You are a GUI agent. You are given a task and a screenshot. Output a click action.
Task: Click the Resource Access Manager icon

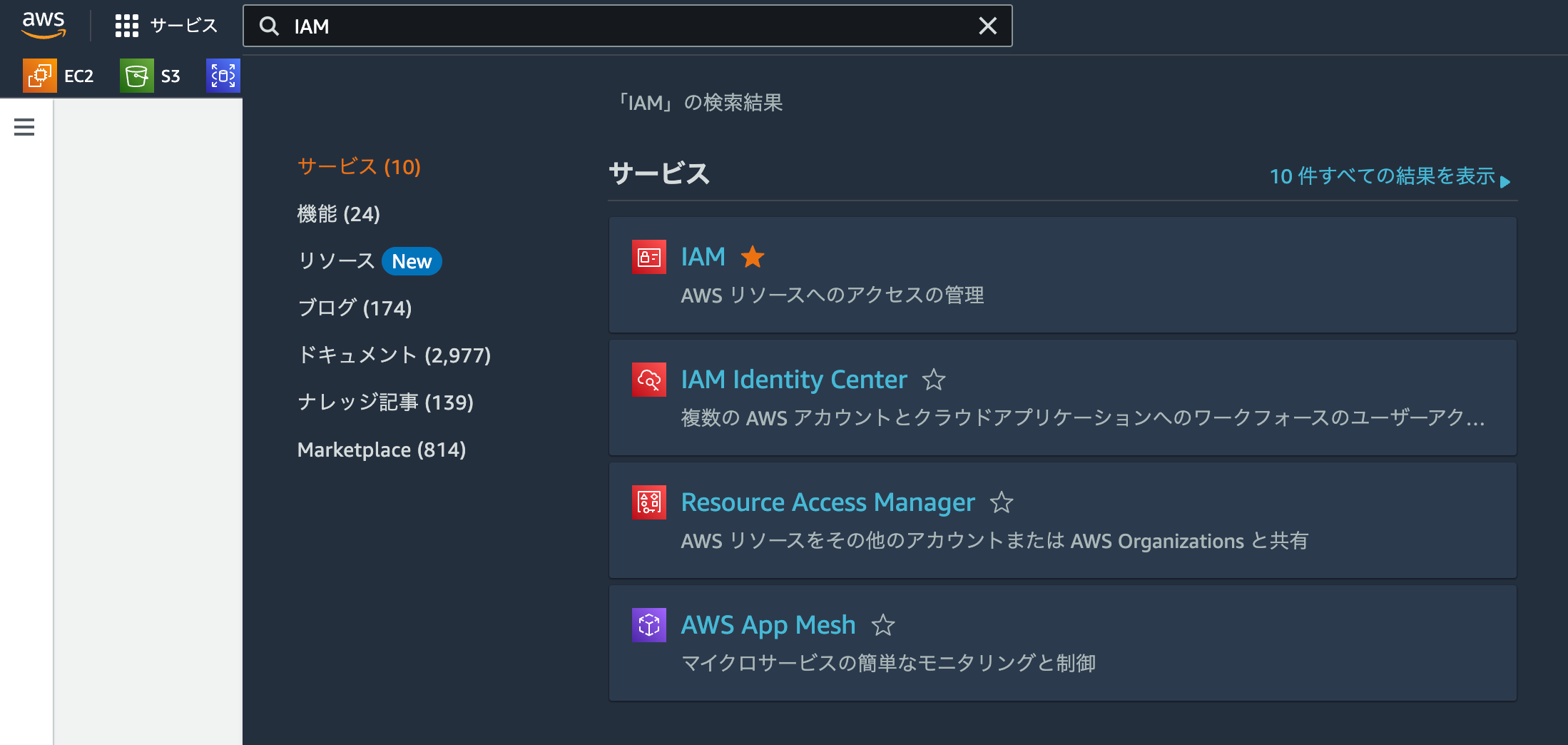tap(648, 502)
